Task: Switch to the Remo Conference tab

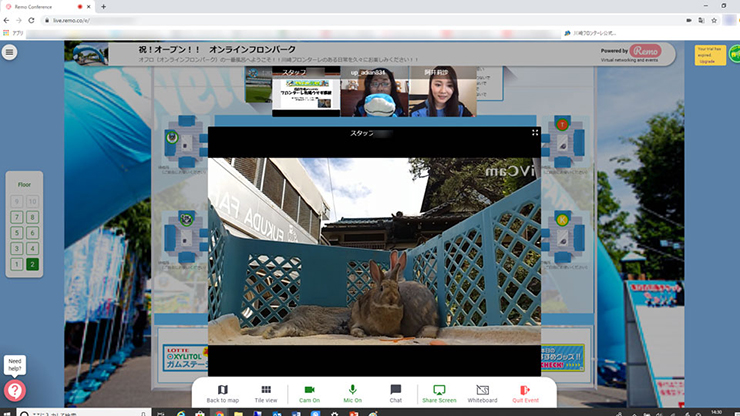Action: pyautogui.click(x=47, y=7)
